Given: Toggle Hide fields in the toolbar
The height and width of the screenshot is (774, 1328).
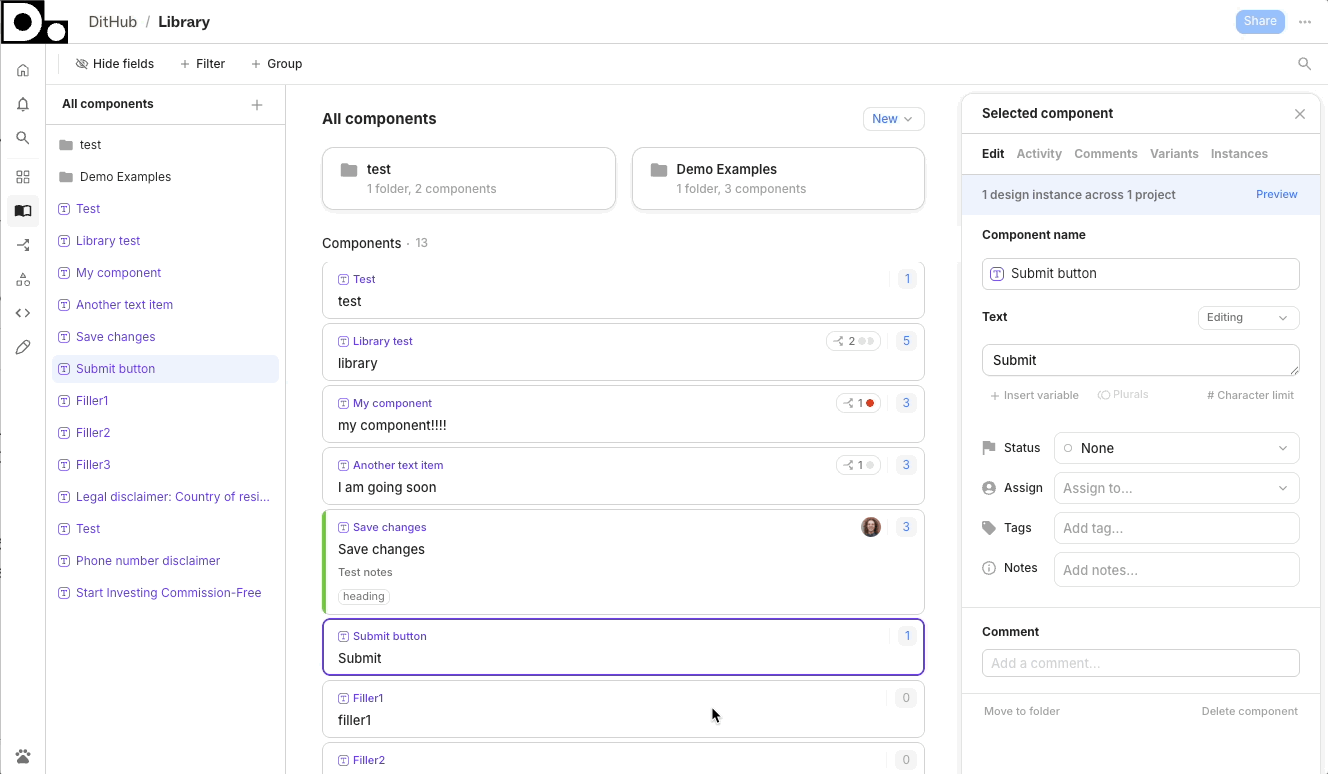Looking at the screenshot, I should click(x=115, y=64).
